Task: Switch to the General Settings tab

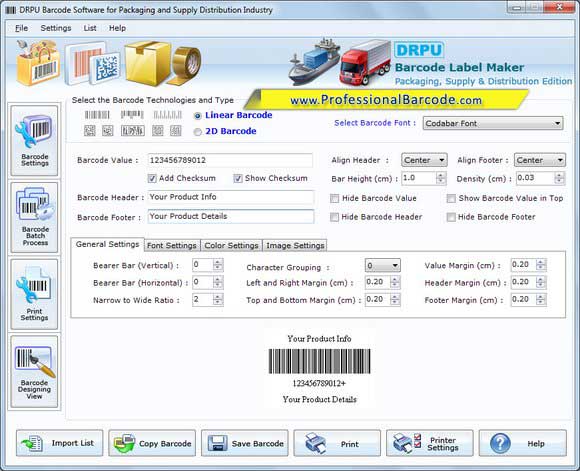Action: click(107, 245)
